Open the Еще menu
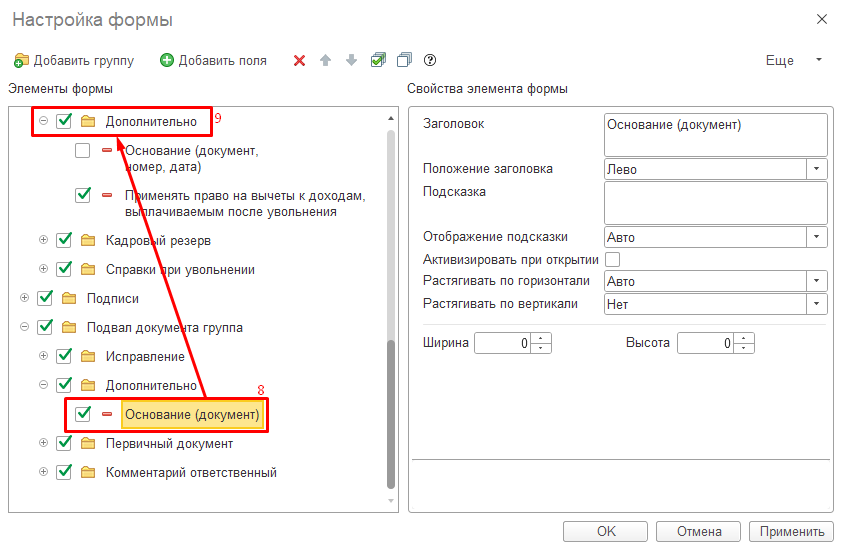Viewport: 842px width, 547px height. [x=794, y=60]
